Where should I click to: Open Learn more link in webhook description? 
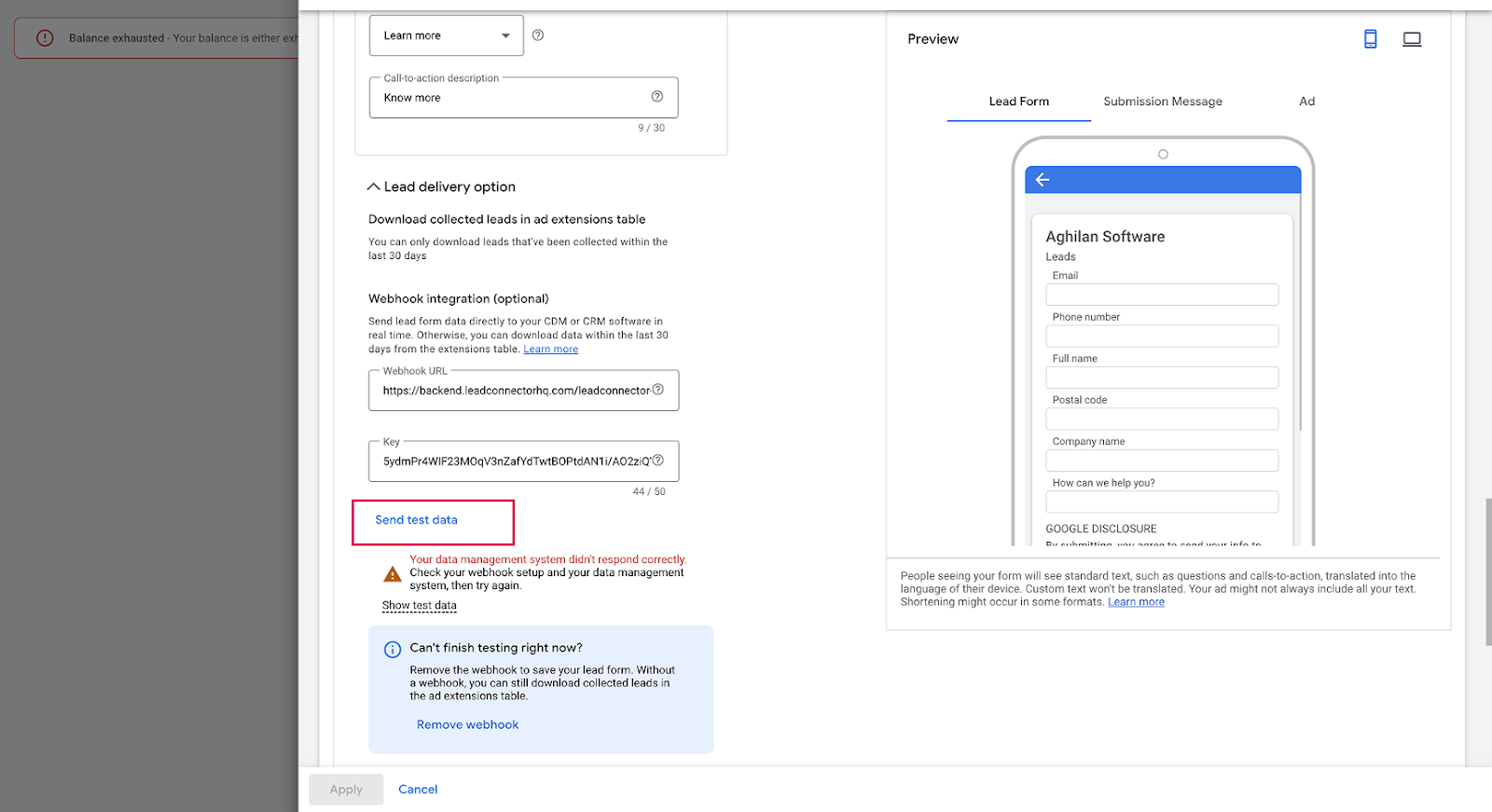pyautogui.click(x=551, y=350)
